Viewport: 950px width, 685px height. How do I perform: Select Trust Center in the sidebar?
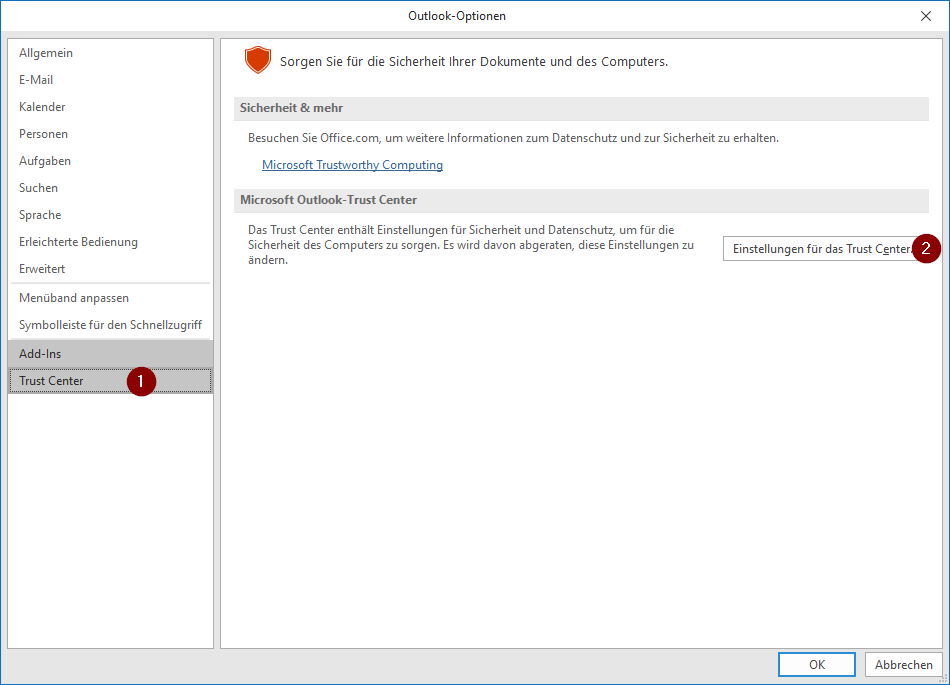(x=52, y=381)
